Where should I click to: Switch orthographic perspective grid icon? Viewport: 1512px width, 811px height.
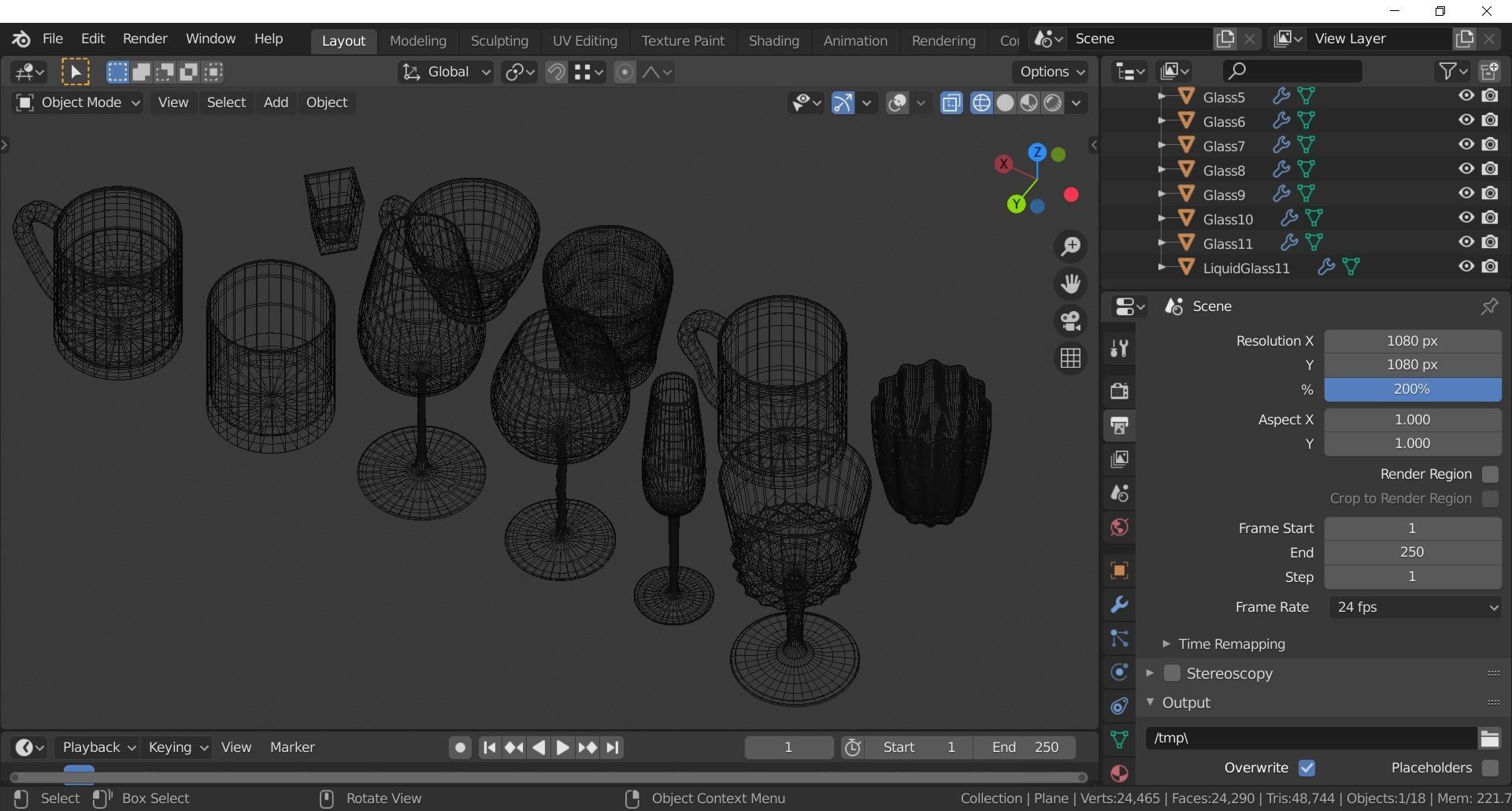coord(1070,358)
